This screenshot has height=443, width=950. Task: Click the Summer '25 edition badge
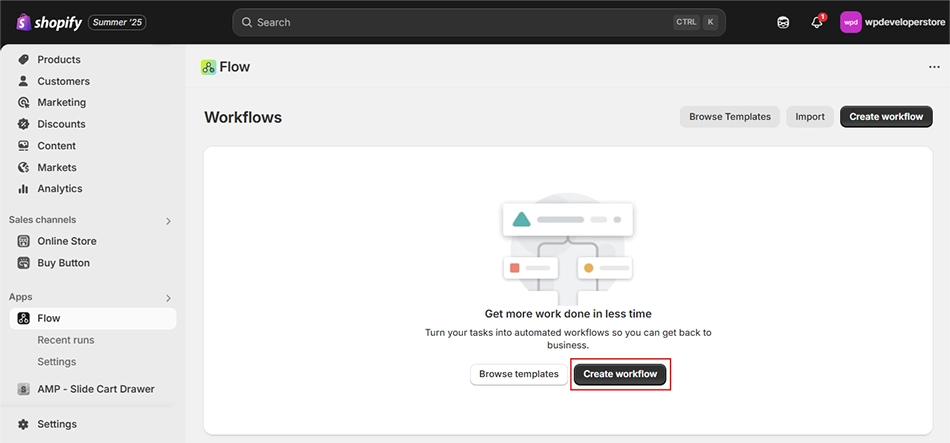pyautogui.click(x=117, y=22)
